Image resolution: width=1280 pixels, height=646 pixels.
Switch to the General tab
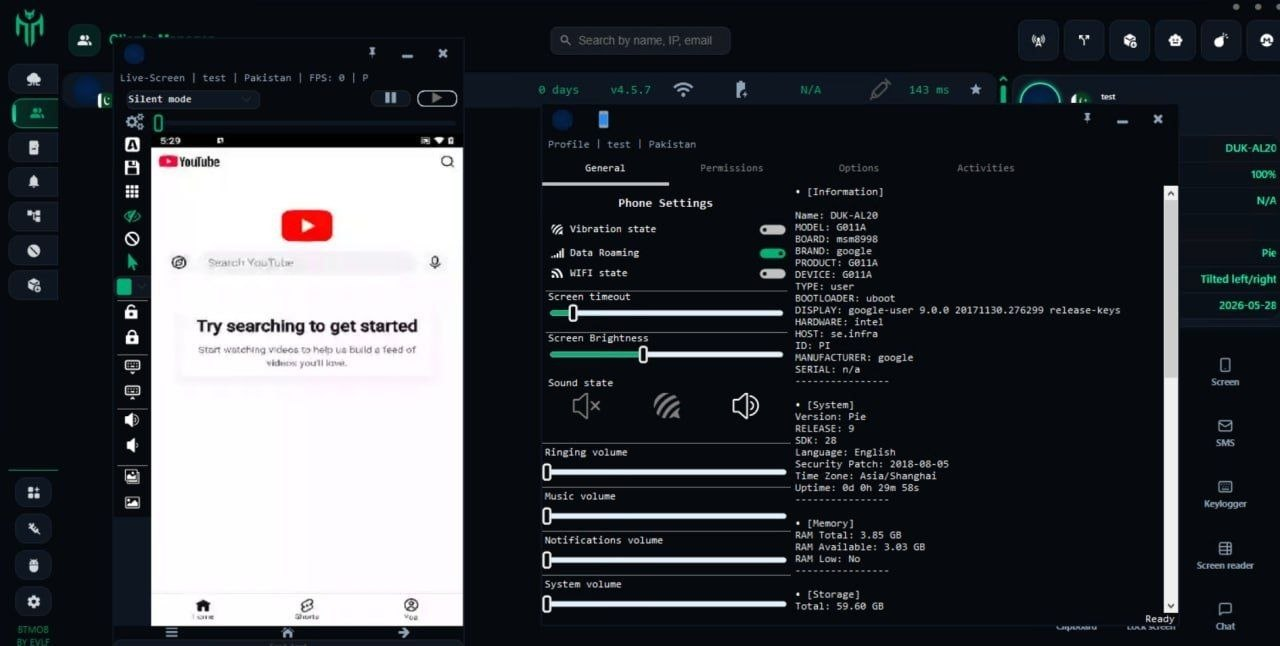pos(605,168)
